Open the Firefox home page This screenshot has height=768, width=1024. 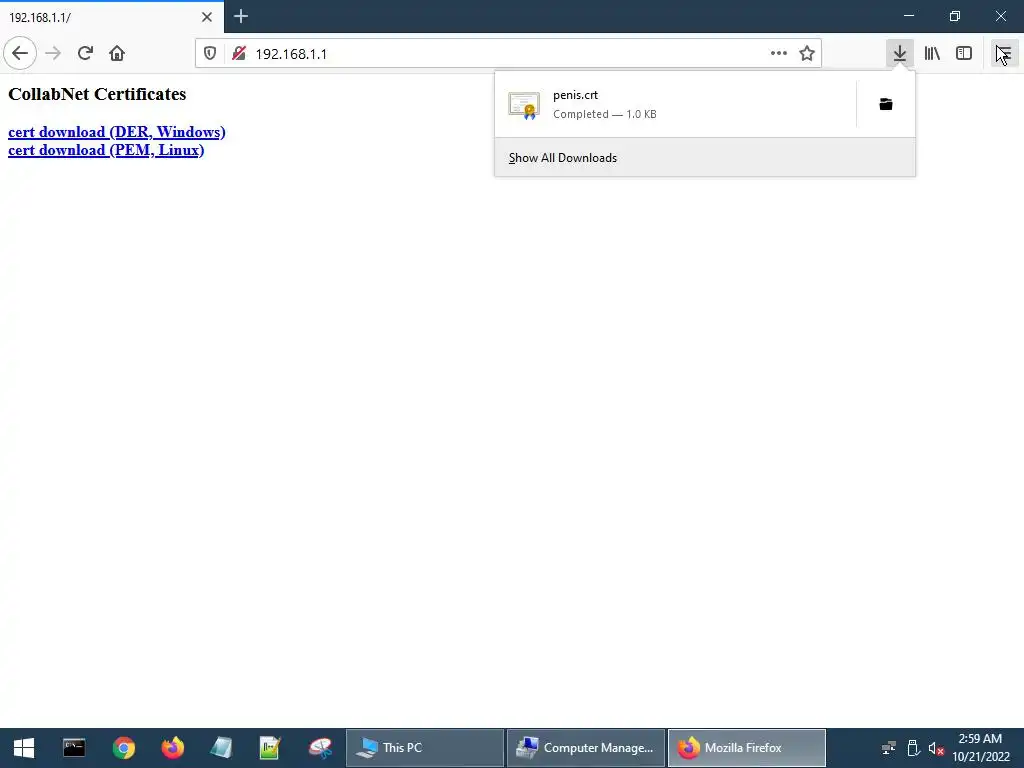(x=117, y=53)
